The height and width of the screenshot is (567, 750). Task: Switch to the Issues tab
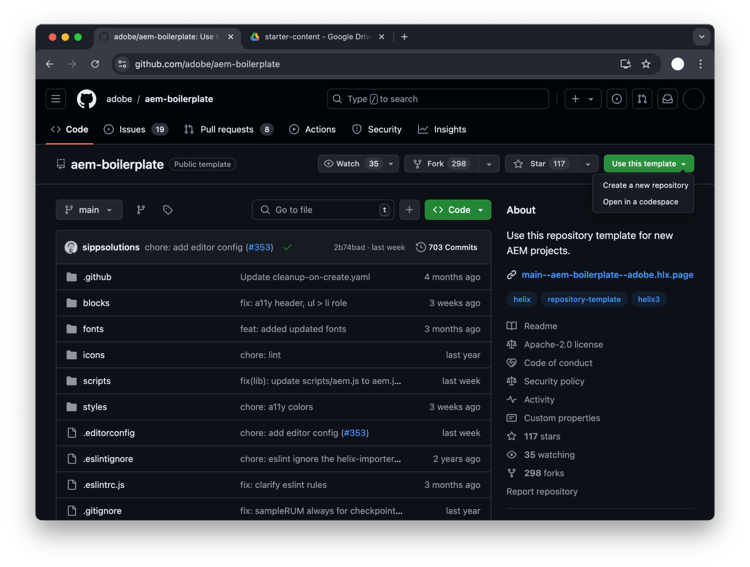click(x=136, y=130)
